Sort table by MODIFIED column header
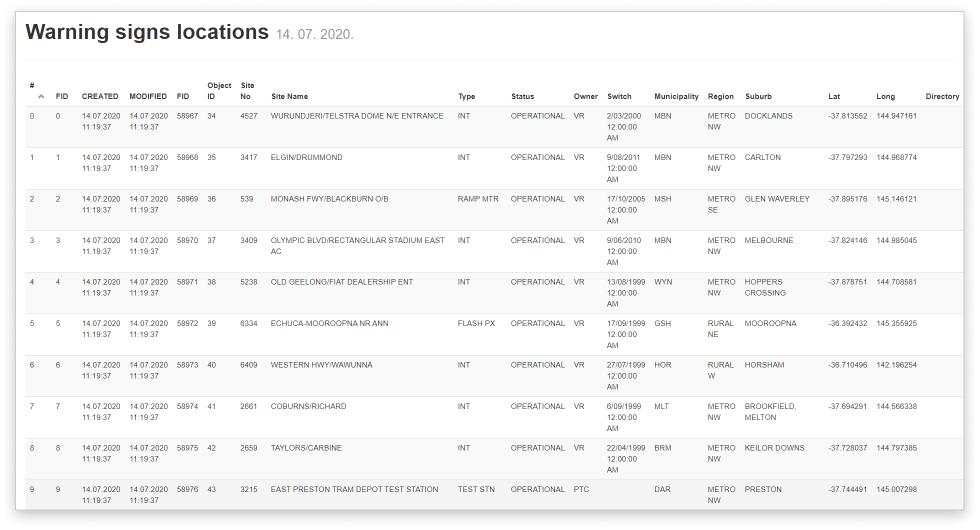The width and height of the screenshot is (980, 530). pyautogui.click(x=148, y=96)
